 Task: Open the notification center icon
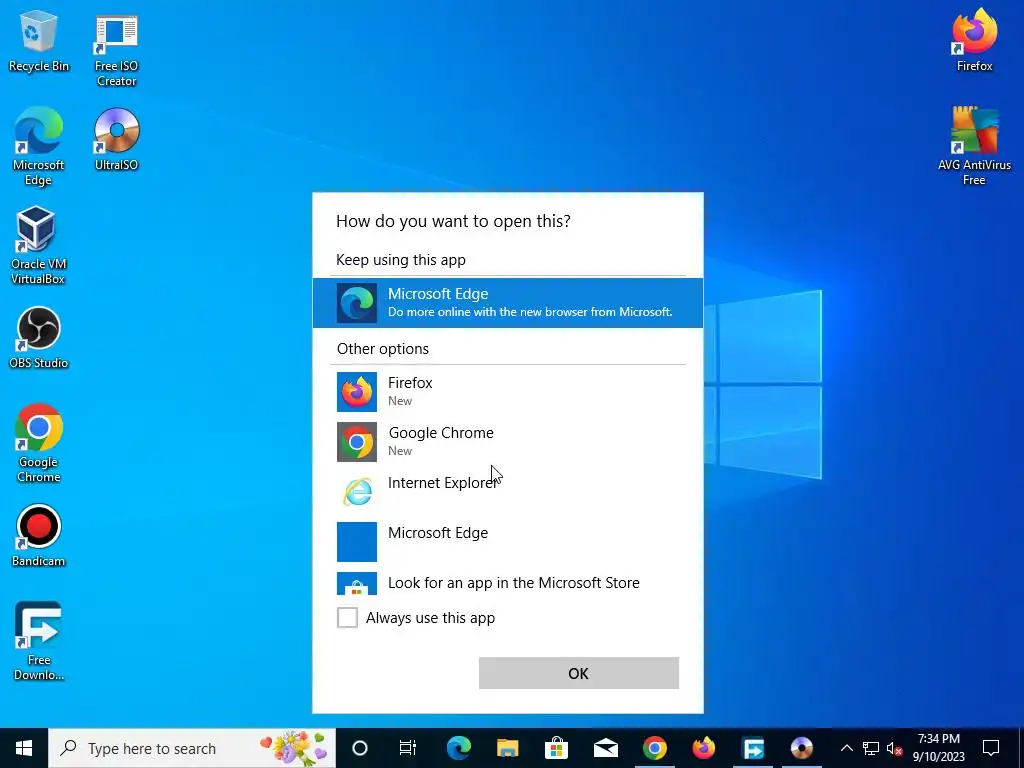(x=991, y=748)
